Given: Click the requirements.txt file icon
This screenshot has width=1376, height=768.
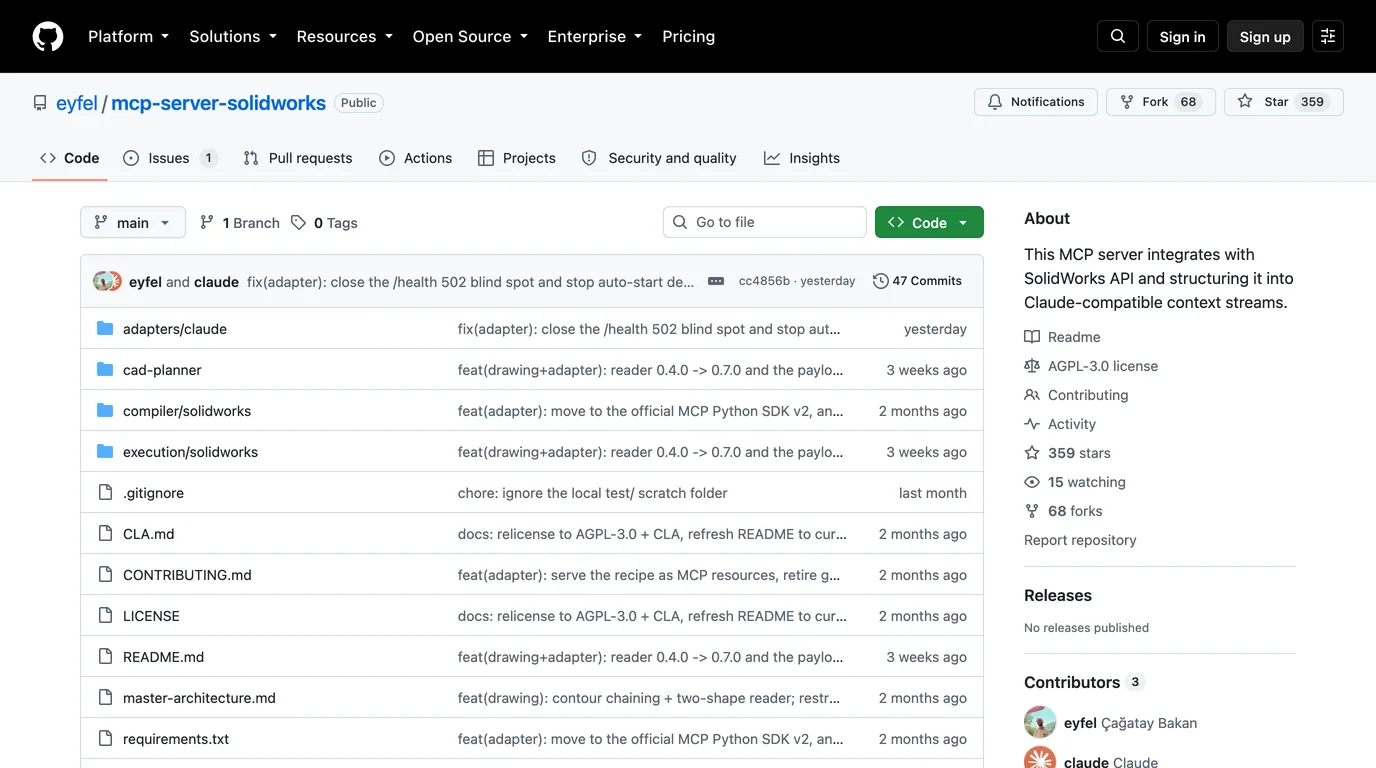Looking at the screenshot, I should click(105, 738).
